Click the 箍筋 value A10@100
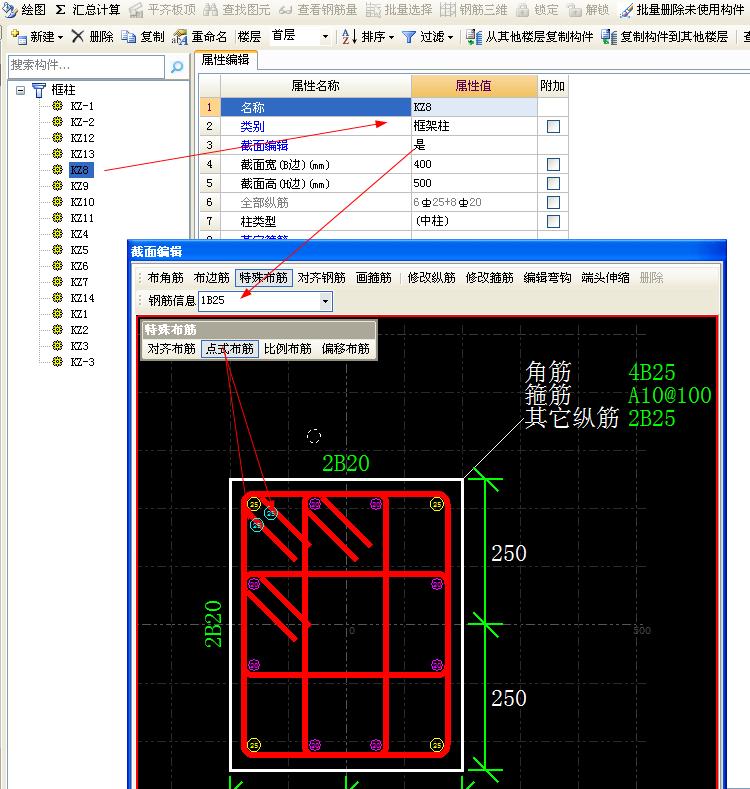The height and width of the screenshot is (789, 750). (669, 396)
